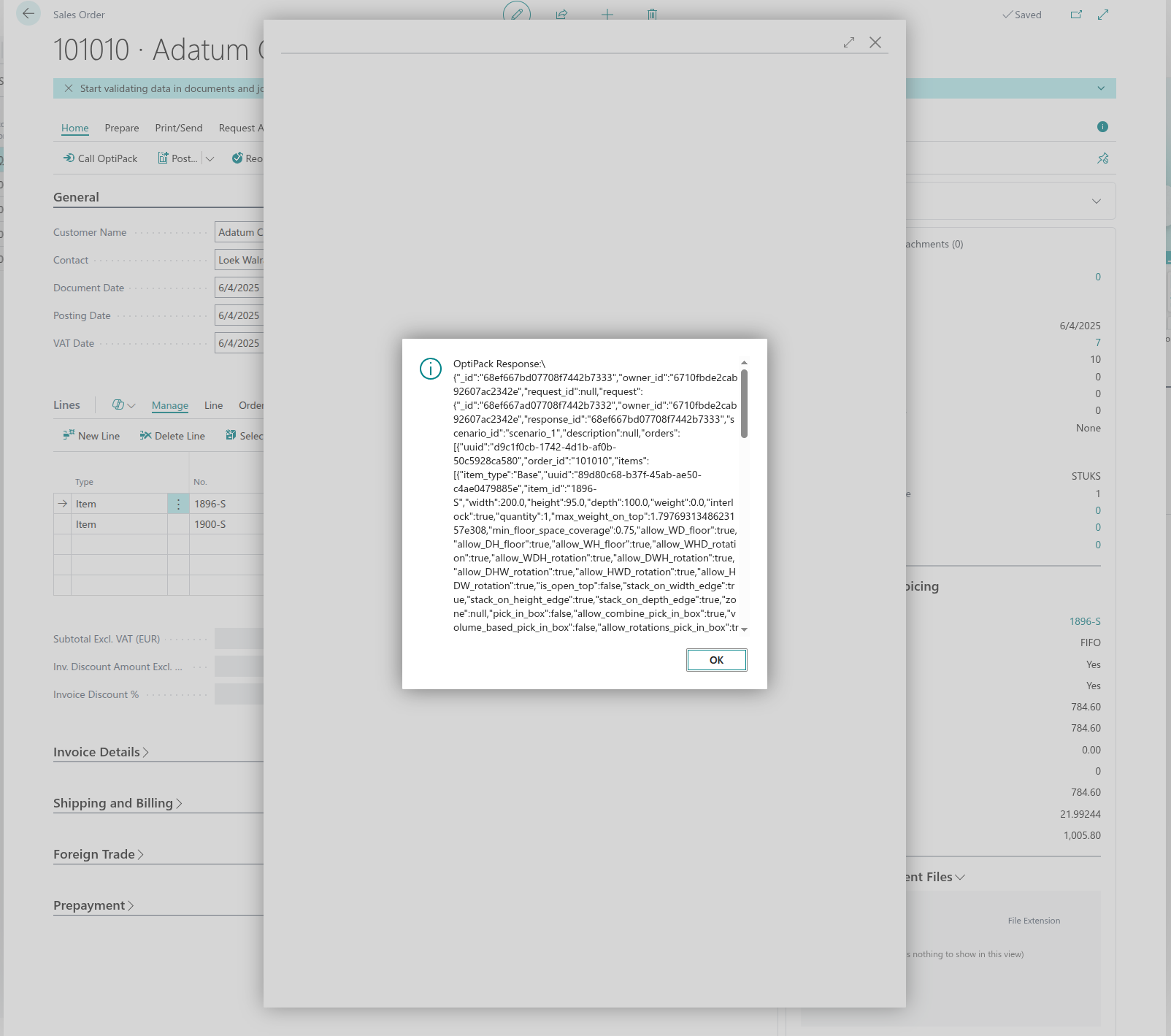Open the Post dropdown arrow
The height and width of the screenshot is (1036, 1171).
pyautogui.click(x=210, y=158)
